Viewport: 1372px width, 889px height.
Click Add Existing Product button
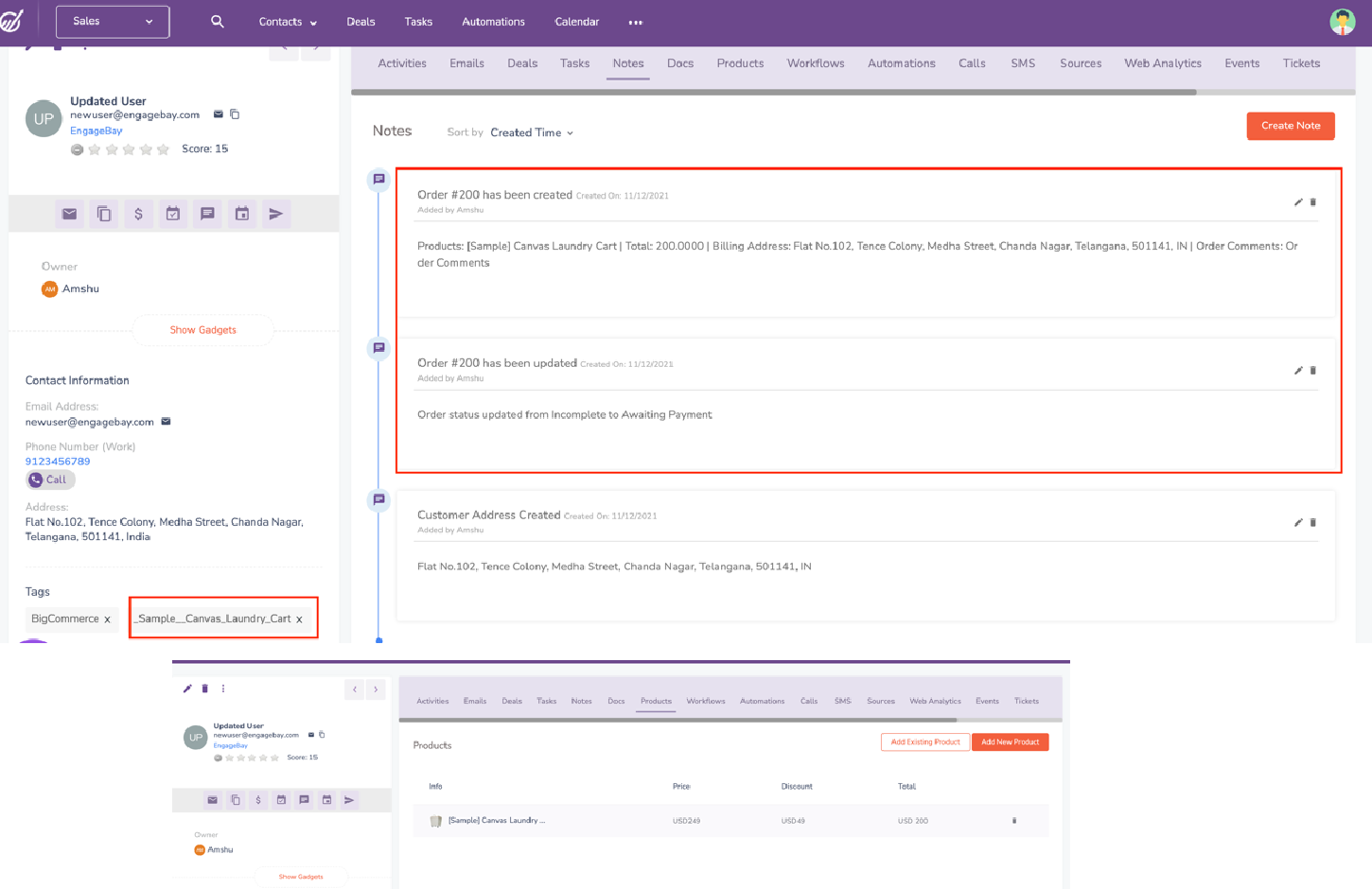tap(925, 742)
